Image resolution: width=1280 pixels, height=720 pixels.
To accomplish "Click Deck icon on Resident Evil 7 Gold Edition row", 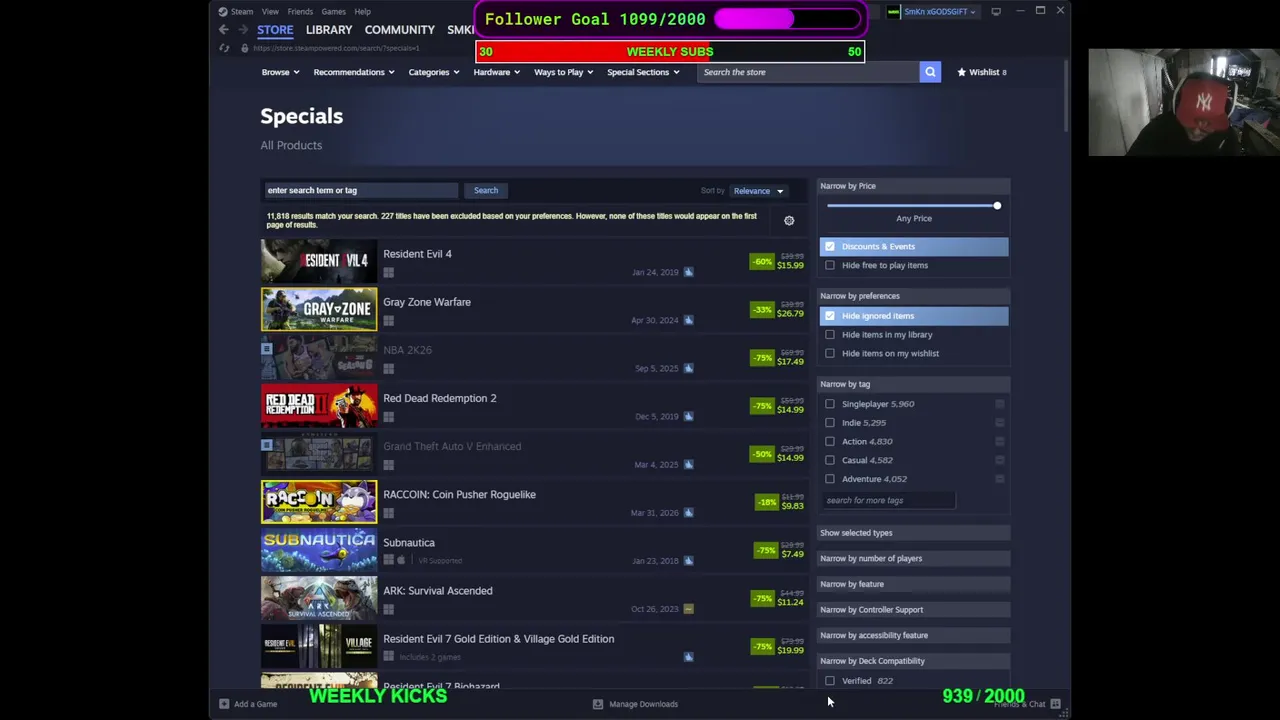I will tap(688, 657).
